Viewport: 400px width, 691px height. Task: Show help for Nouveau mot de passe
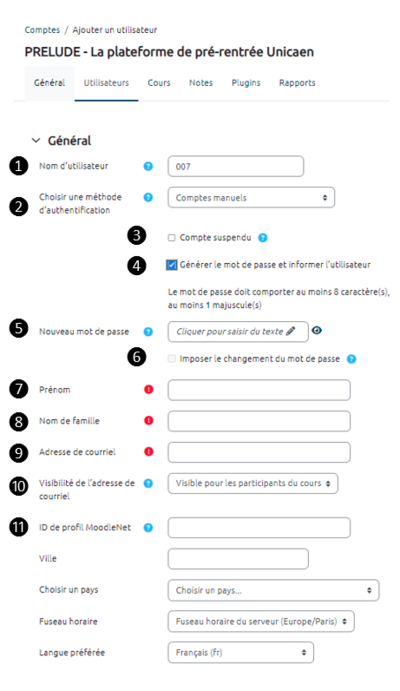[x=148, y=332]
